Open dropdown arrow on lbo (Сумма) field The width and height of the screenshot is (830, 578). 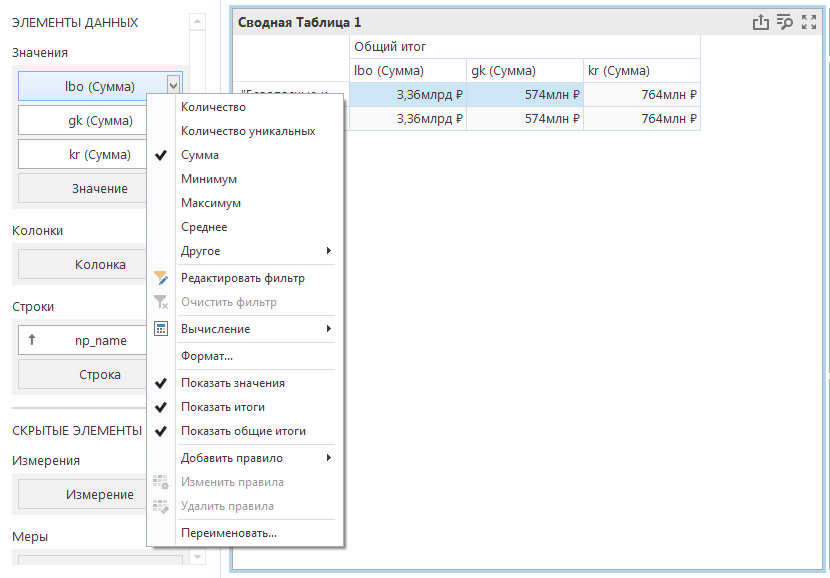[173, 86]
